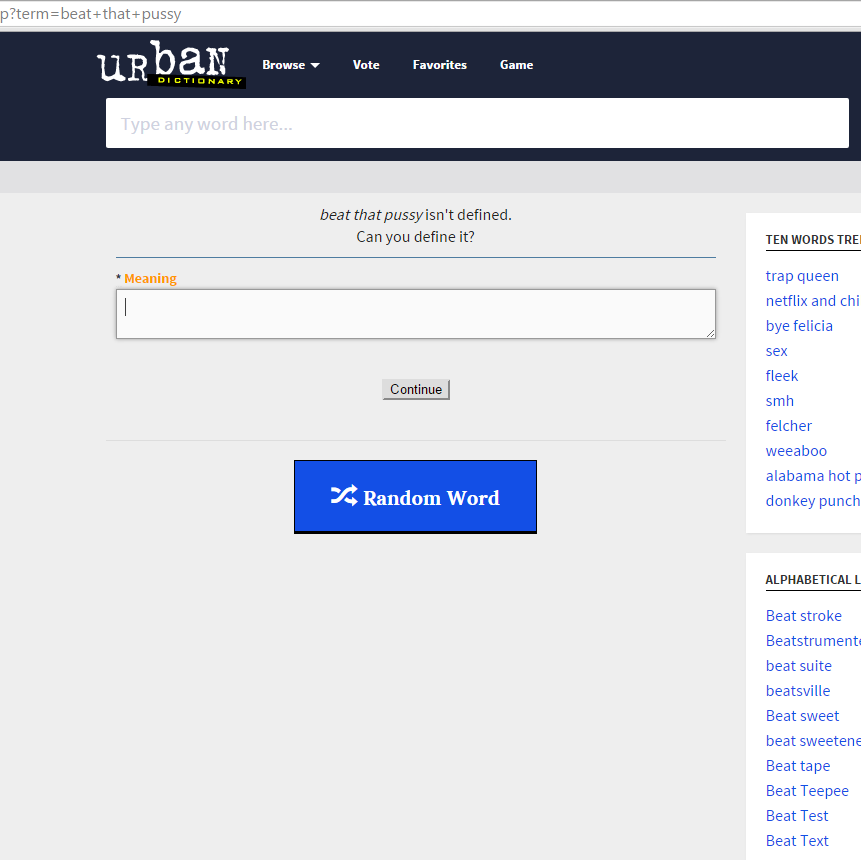Focus the 'Type any word here...' search box
The image size is (861, 860).
(x=477, y=123)
